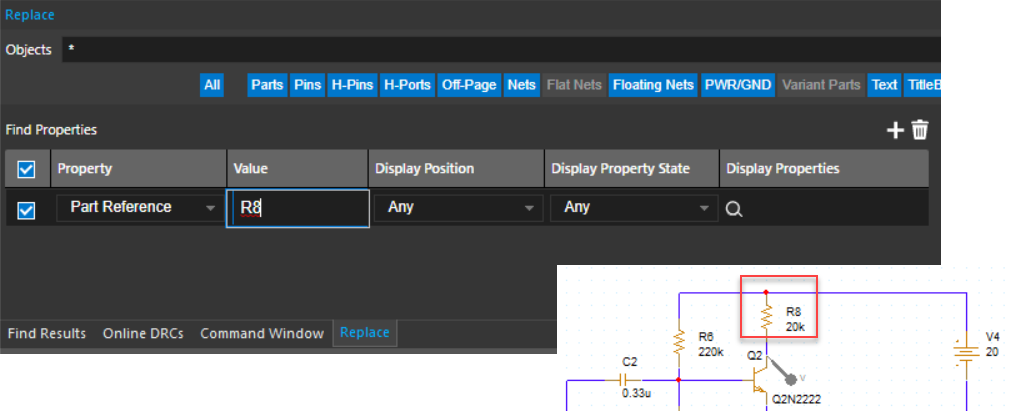1011x411 pixels.
Task: Click the plus icon to add property
Action: [x=896, y=130]
